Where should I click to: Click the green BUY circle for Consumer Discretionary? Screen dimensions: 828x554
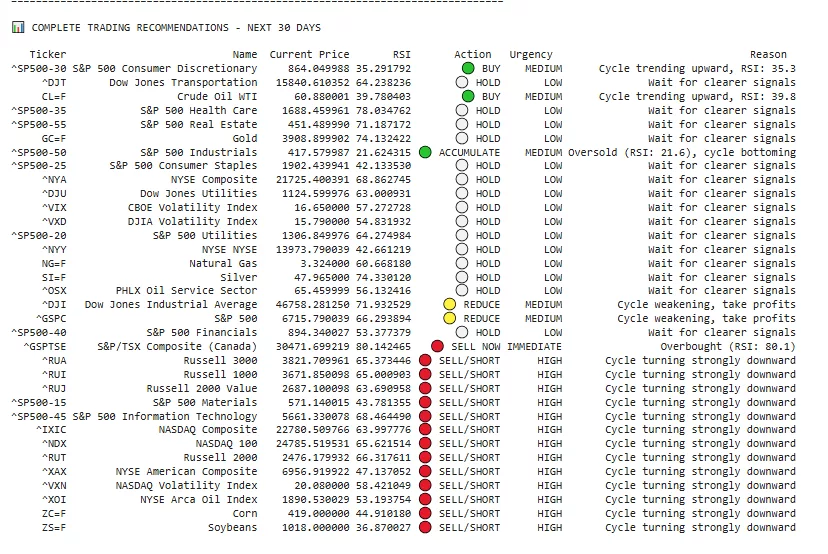467,69
